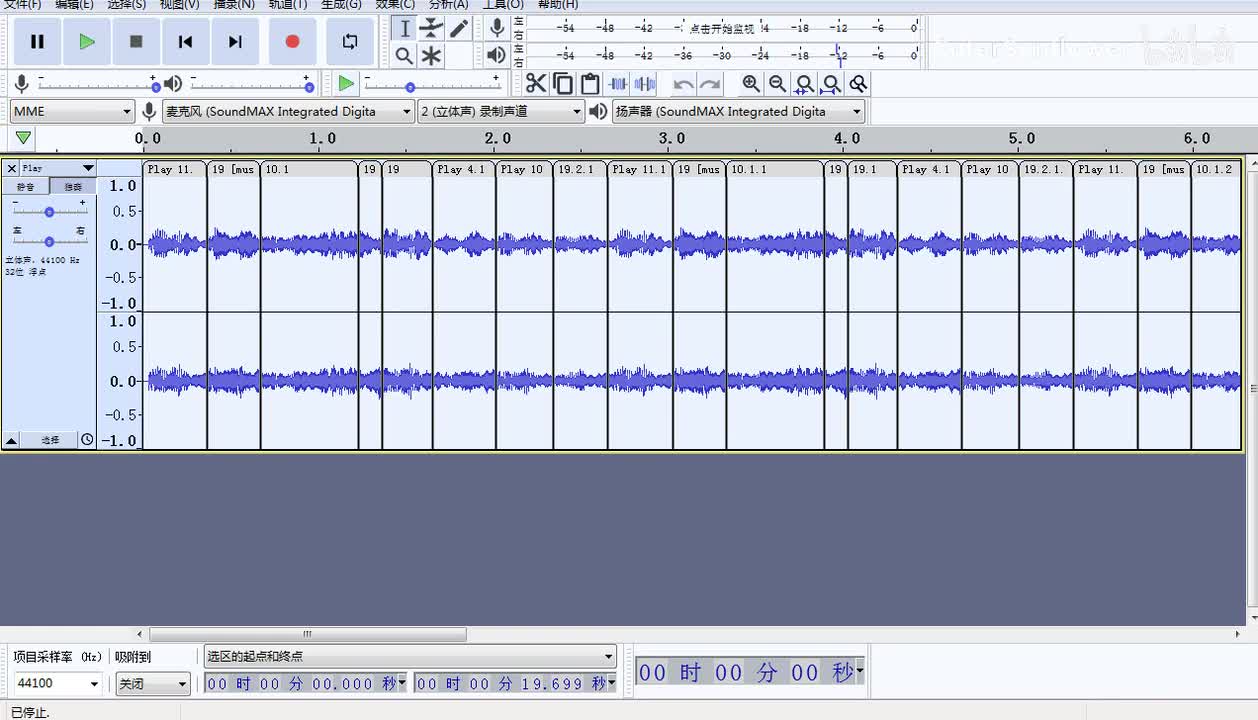Click the Undo arrow
The image size is (1258, 720).
(683, 84)
